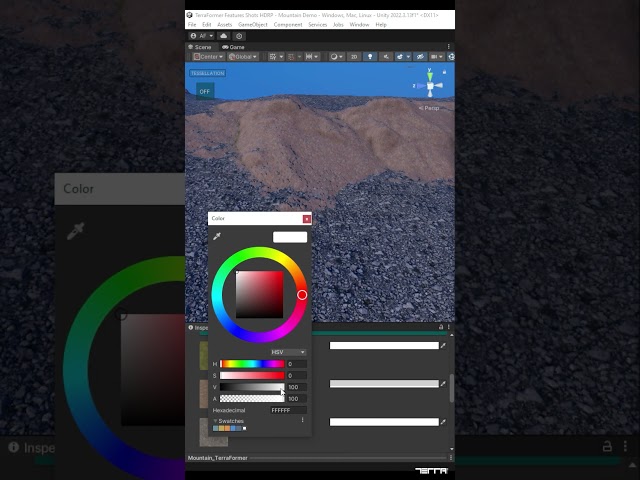Toggle 2D view mode
The width and height of the screenshot is (640, 480).
354,57
